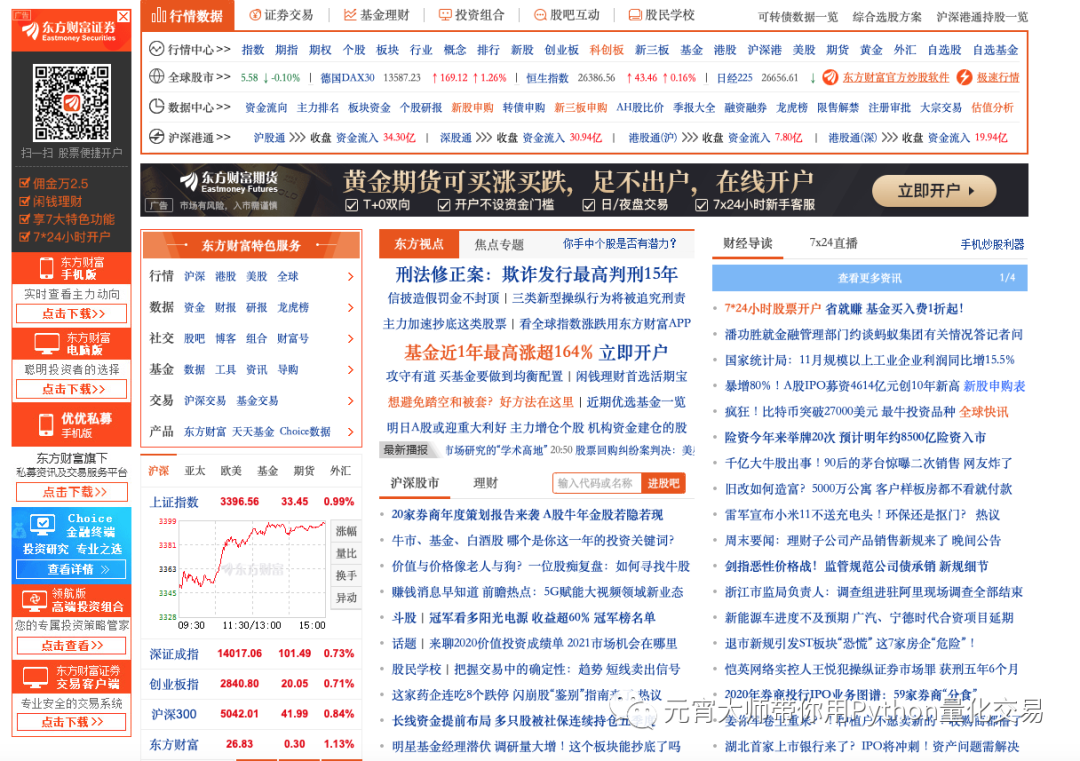Screen dimensions: 1080x761
Task: Click the 闲钱理财 check item
Action: (x=51, y=201)
